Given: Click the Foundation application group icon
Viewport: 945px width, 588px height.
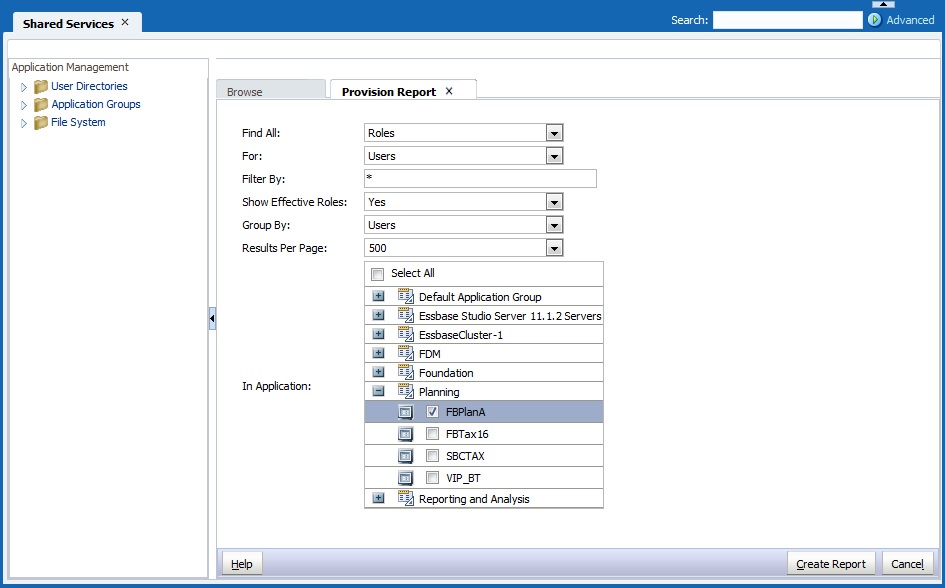Looking at the screenshot, I should coord(405,370).
